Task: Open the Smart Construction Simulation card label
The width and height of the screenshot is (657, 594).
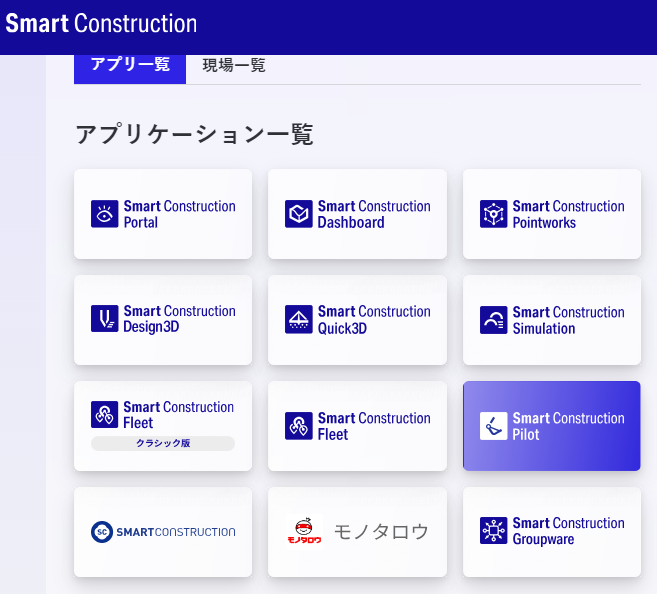Action: tap(568, 320)
